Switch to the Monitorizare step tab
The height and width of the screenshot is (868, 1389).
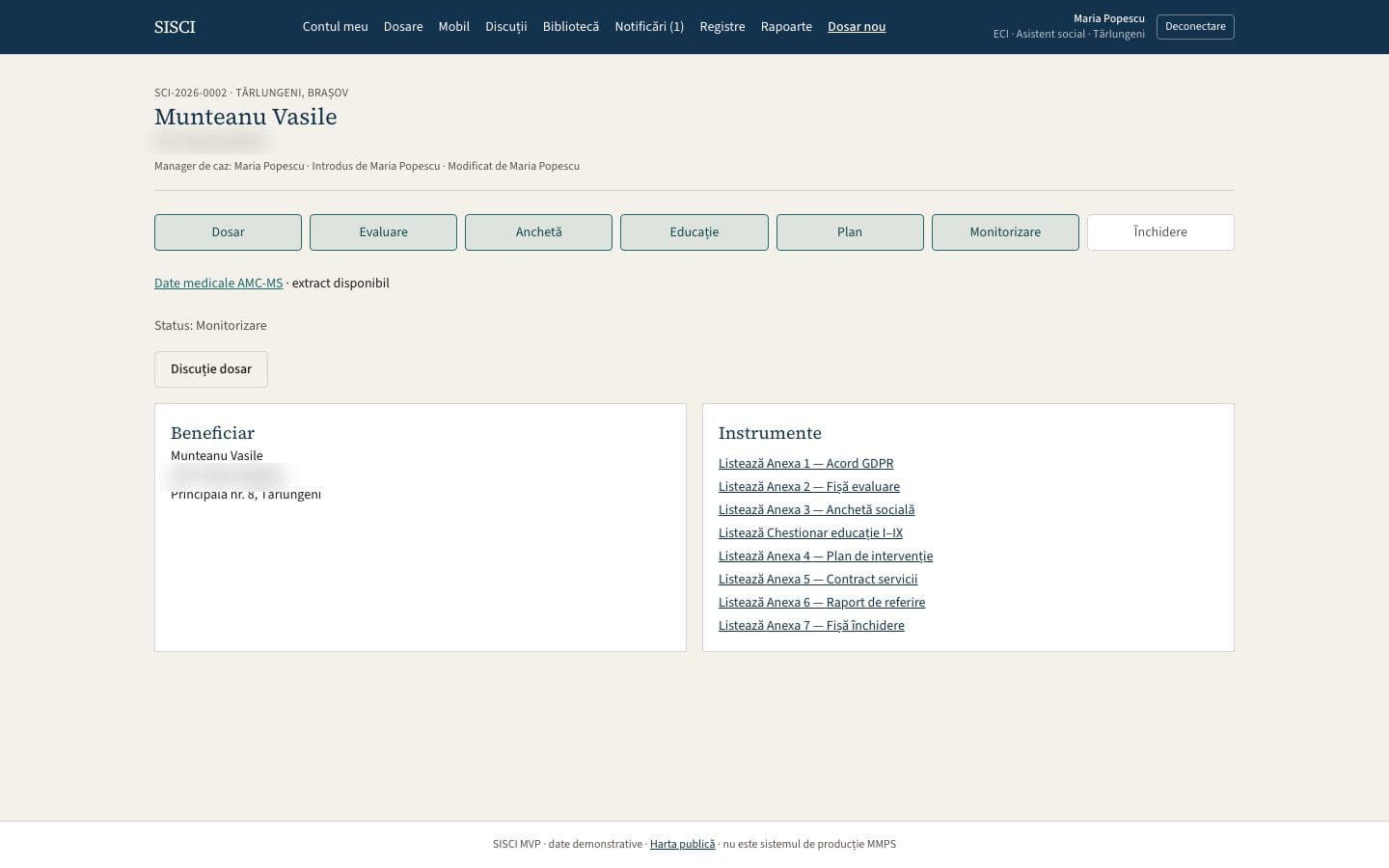pyautogui.click(x=1005, y=232)
